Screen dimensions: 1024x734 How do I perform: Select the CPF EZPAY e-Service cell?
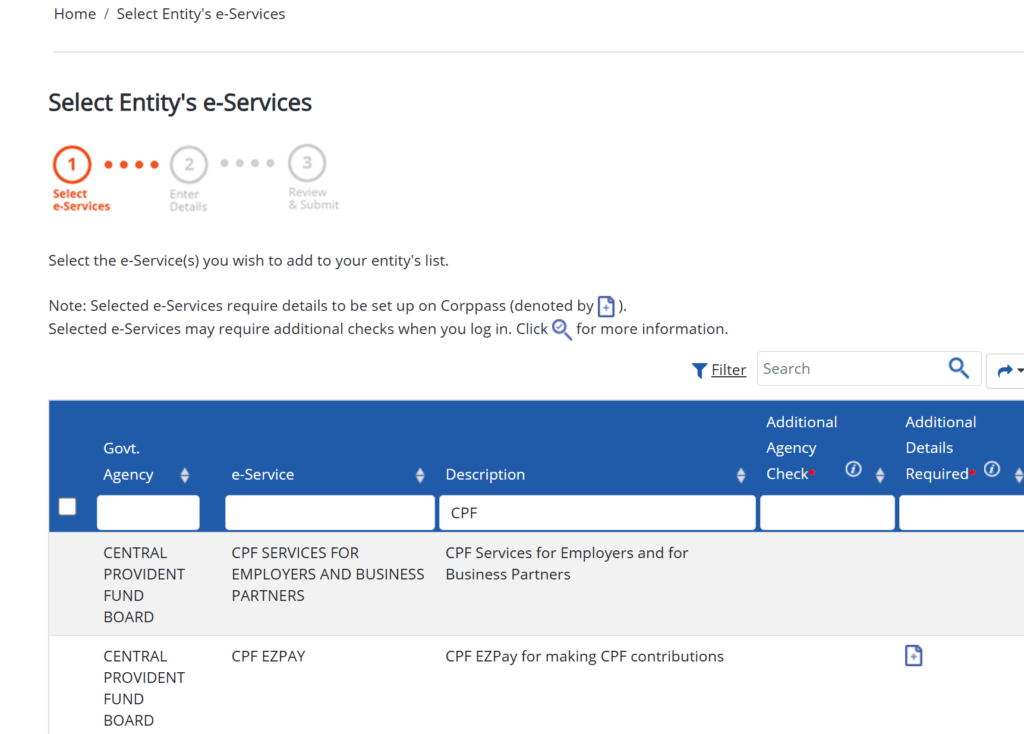point(268,656)
